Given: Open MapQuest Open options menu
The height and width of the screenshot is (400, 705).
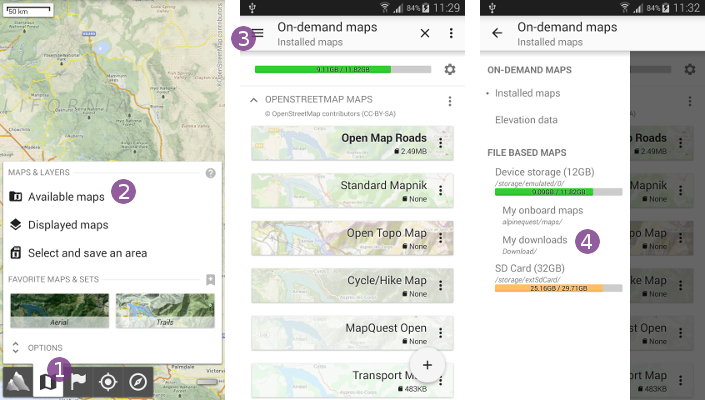Looking at the screenshot, I should pyautogui.click(x=441, y=333).
